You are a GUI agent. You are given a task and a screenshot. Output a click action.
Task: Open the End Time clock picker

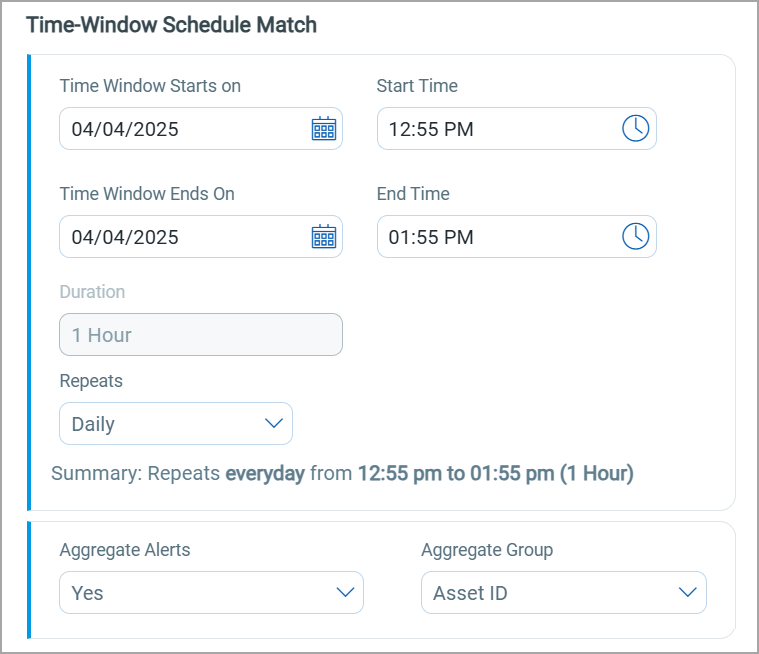point(636,237)
